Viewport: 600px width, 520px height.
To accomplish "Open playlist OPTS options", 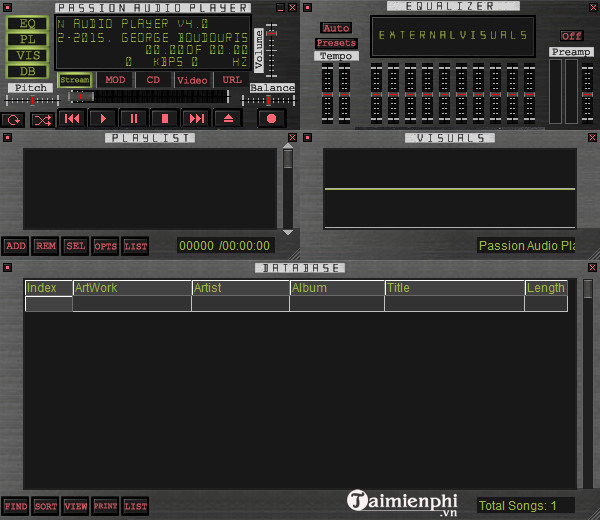I will (106, 246).
